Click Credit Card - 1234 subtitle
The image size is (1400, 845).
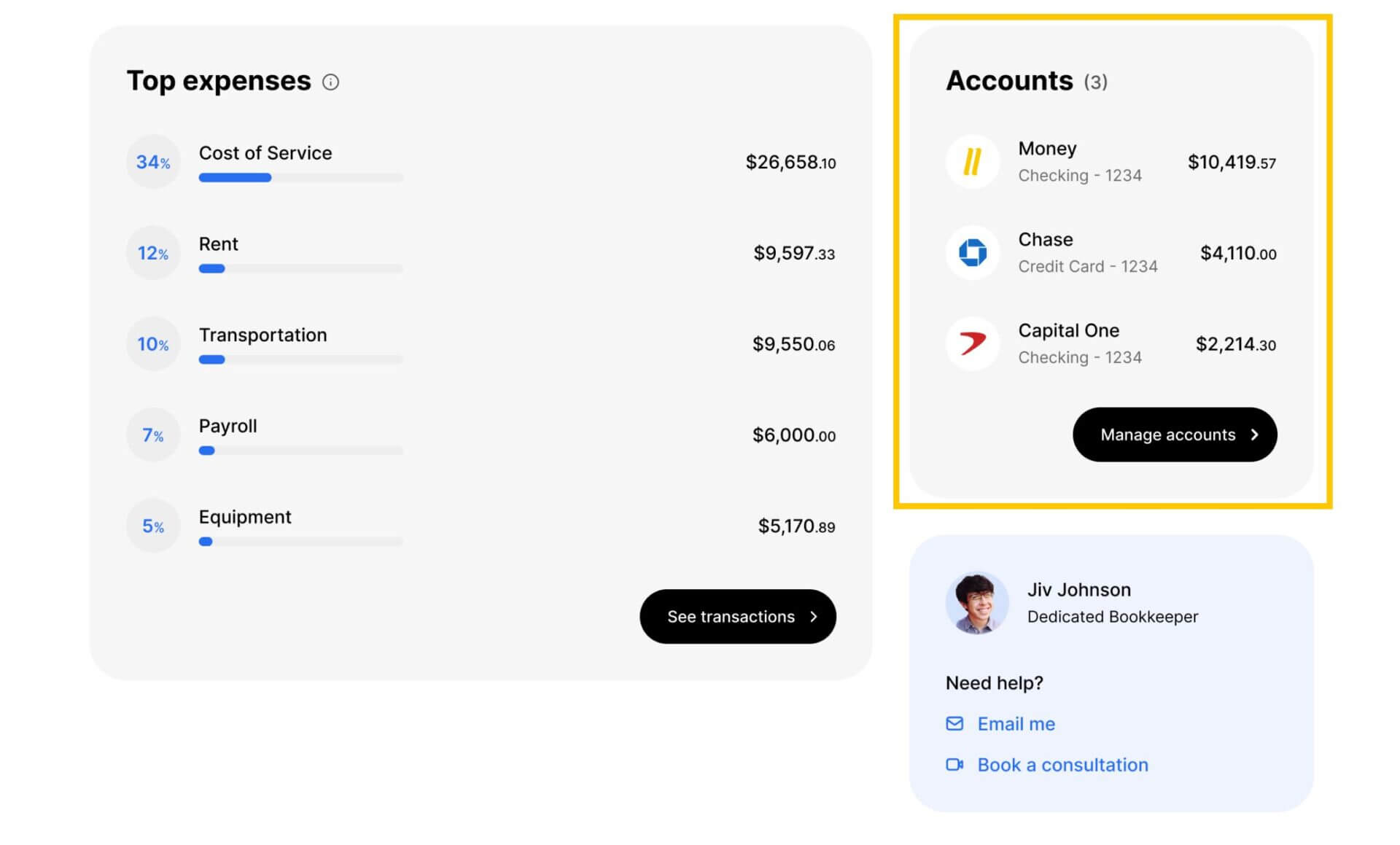click(1088, 266)
